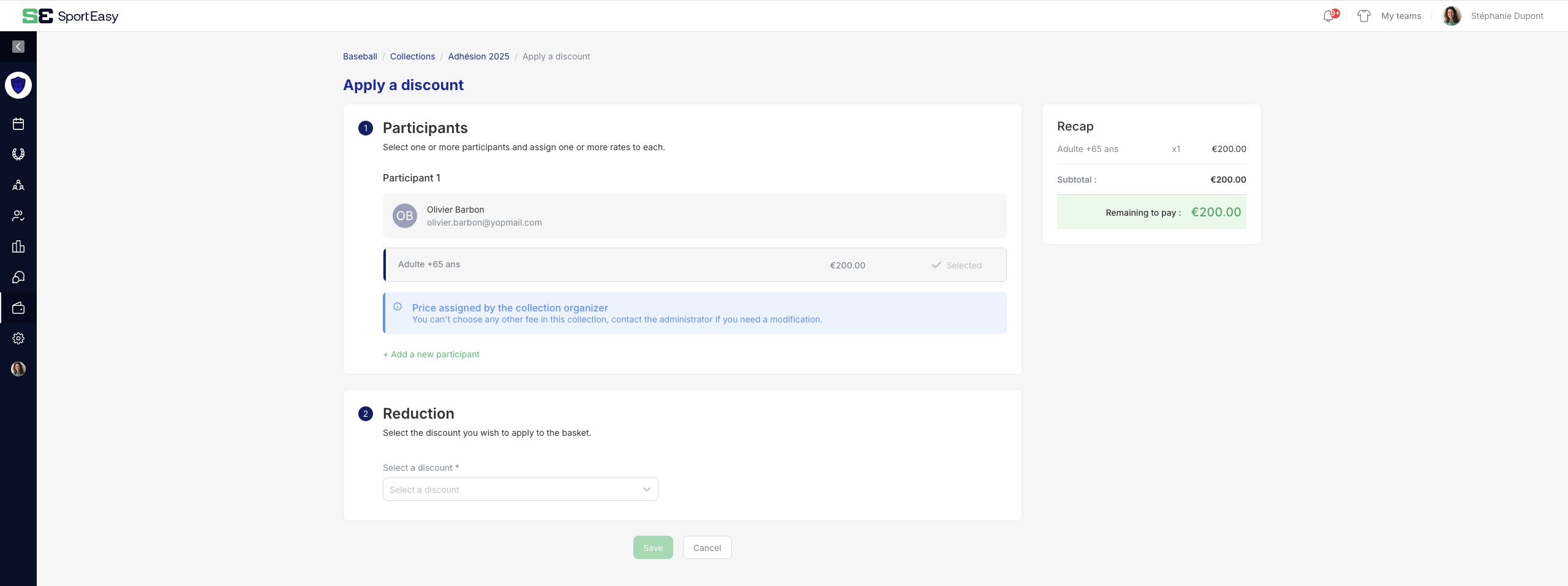Click the Cancel button
The width and height of the screenshot is (1568, 586).
[707, 547]
